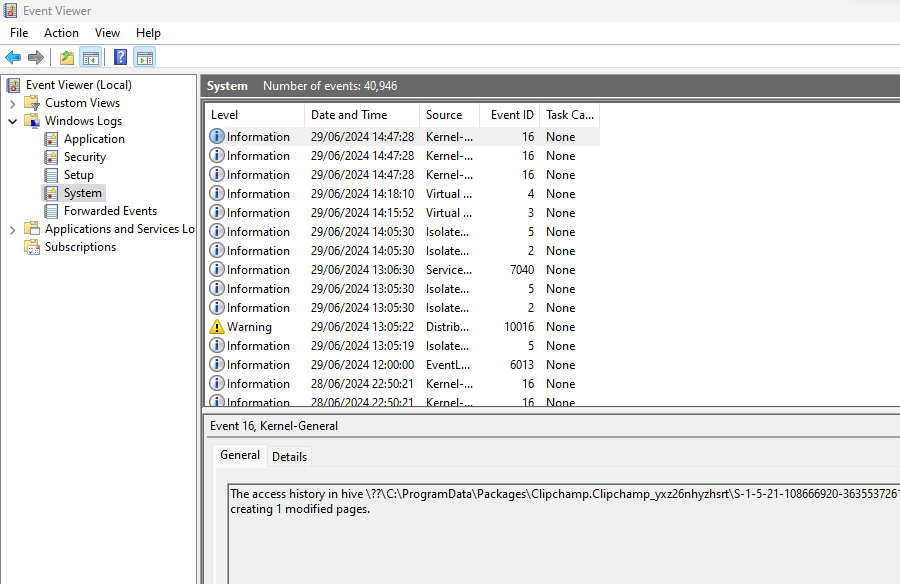Toggle the Show/Hide Console Tree icon
This screenshot has height=584, width=900.
coord(90,57)
